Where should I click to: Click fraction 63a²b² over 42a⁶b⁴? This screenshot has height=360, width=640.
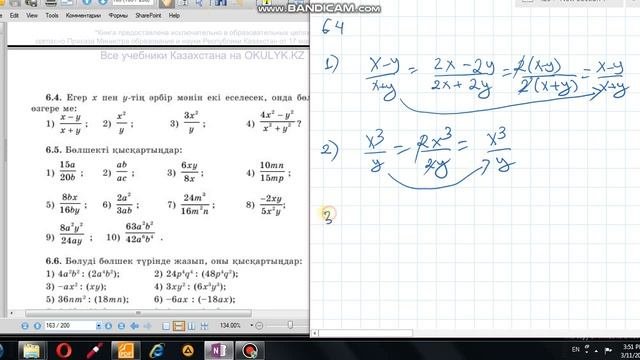(x=140, y=233)
